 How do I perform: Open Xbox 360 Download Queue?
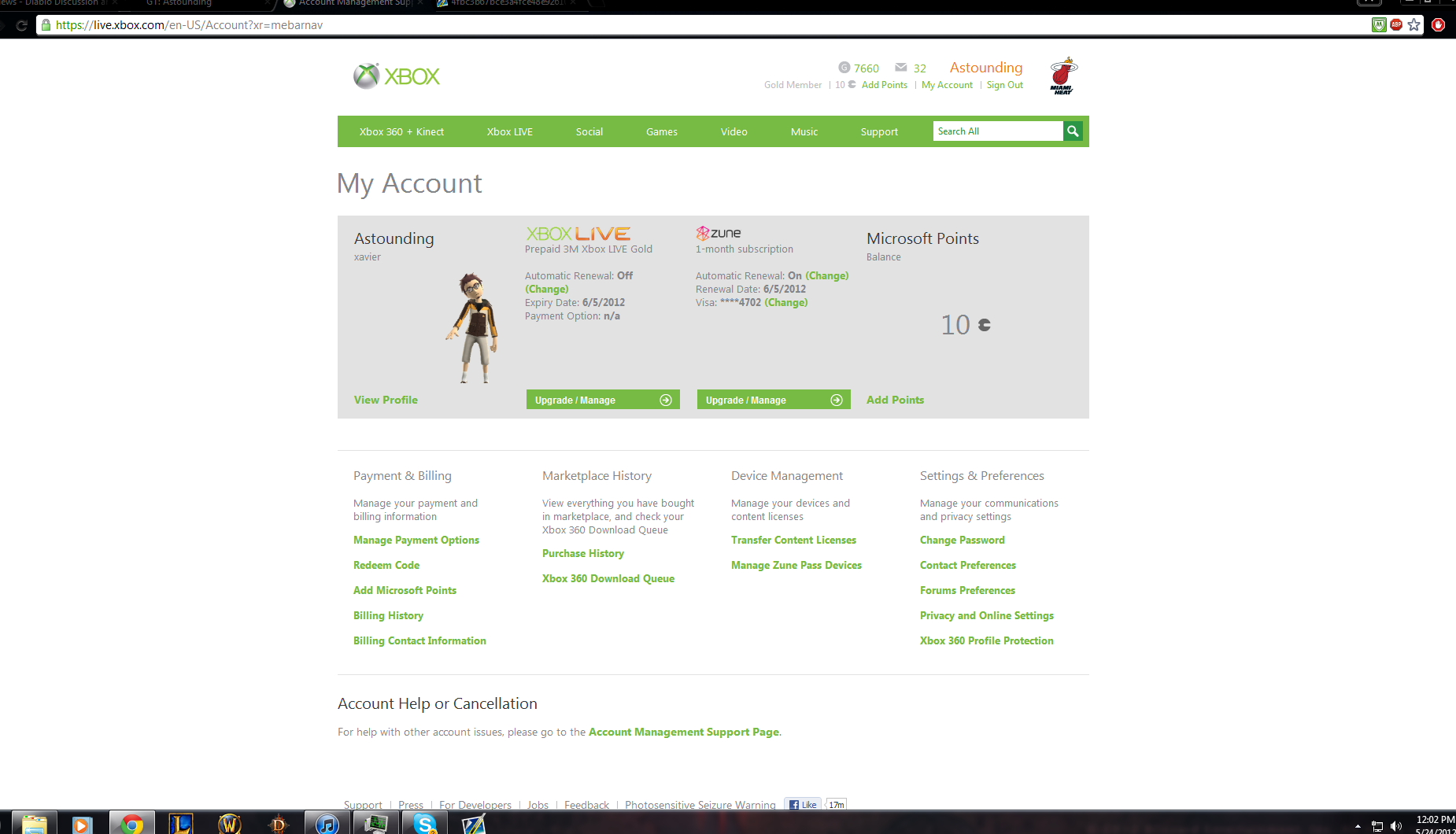608,578
